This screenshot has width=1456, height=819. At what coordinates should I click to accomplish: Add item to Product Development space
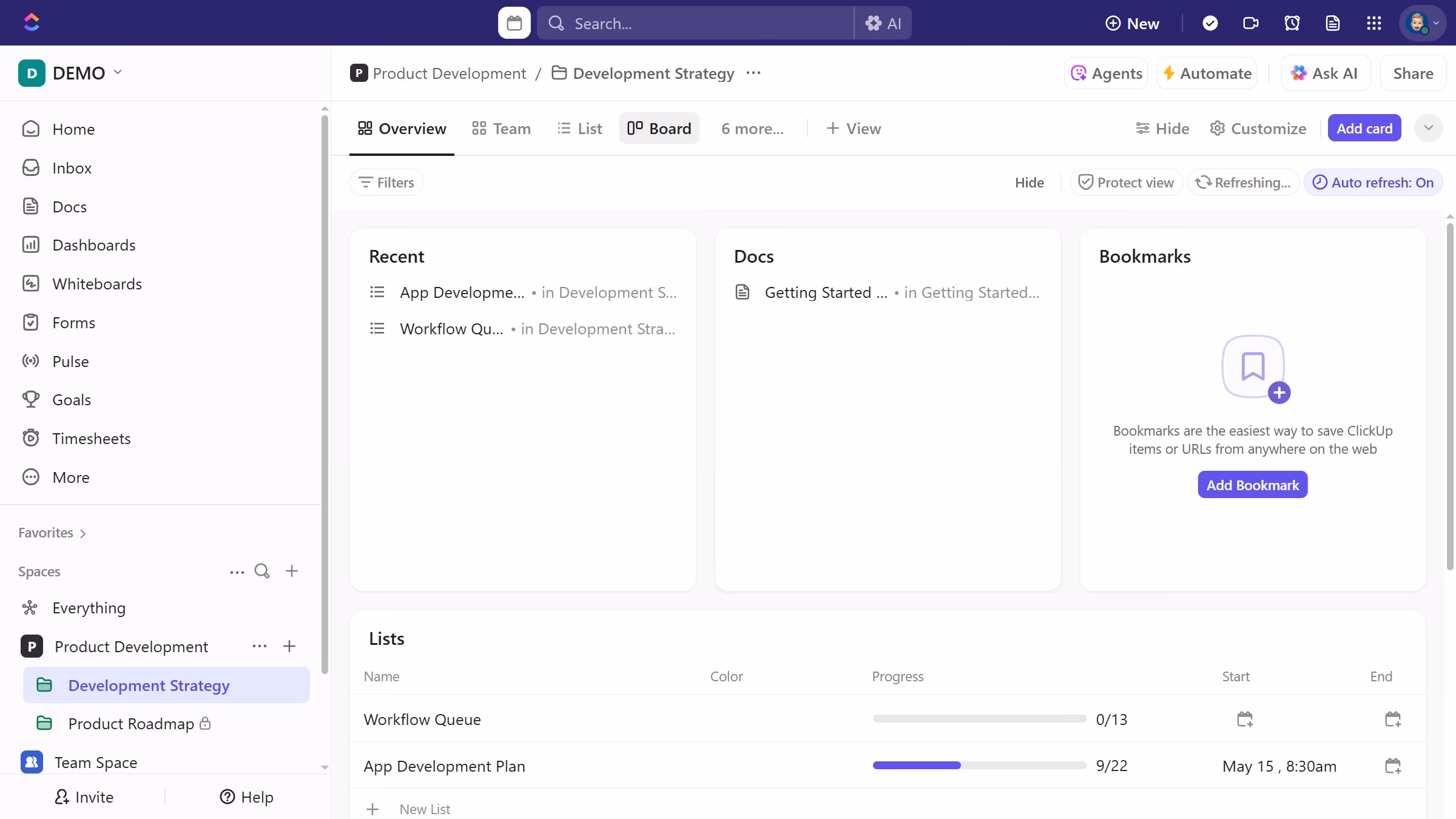click(x=289, y=646)
